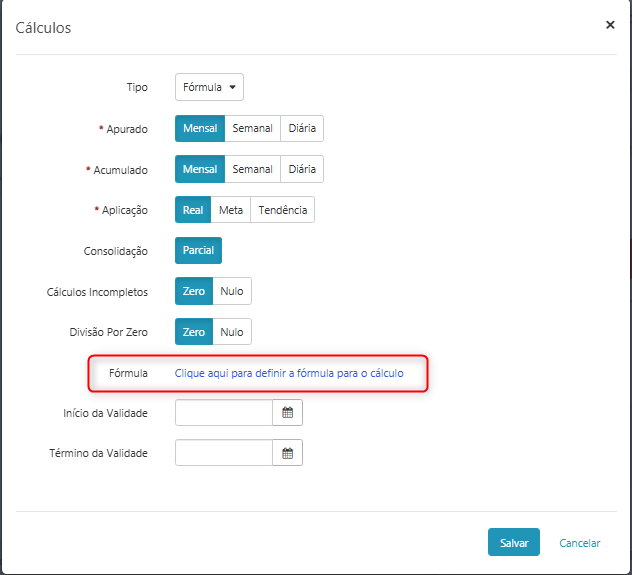Set Cálculos Incompletos to Nulo
Screen dimensions: 632x575
232,291
